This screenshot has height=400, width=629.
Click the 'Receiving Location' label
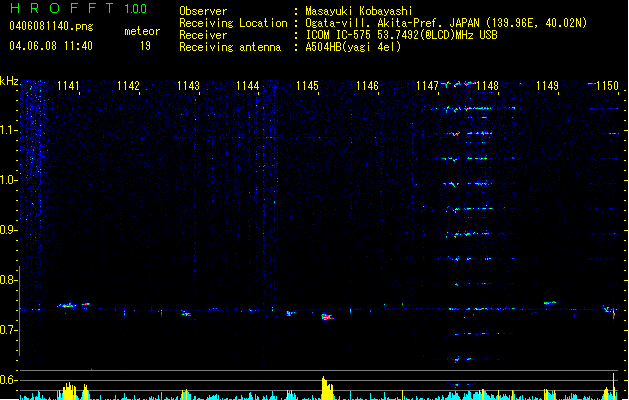(x=233, y=23)
